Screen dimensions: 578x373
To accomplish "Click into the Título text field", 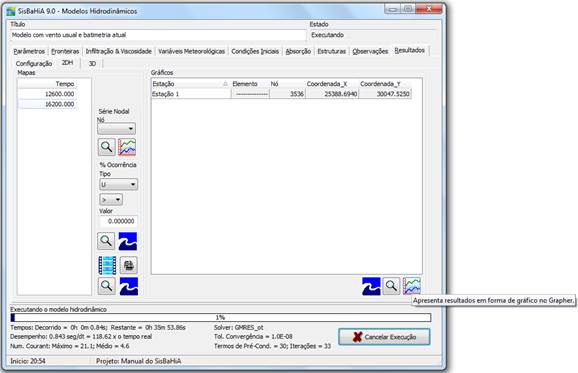I will (158, 35).
